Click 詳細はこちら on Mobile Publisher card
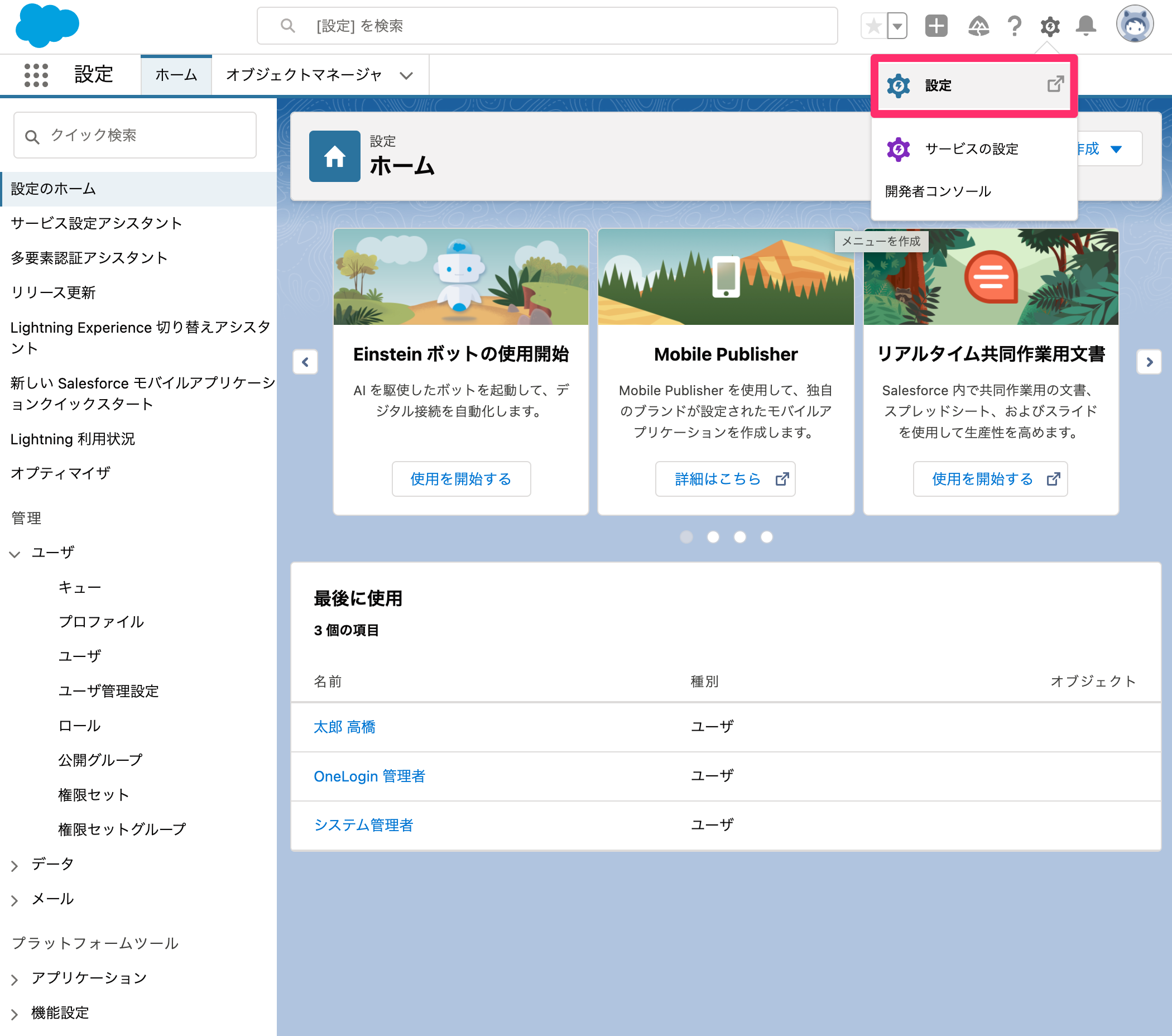 [726, 479]
